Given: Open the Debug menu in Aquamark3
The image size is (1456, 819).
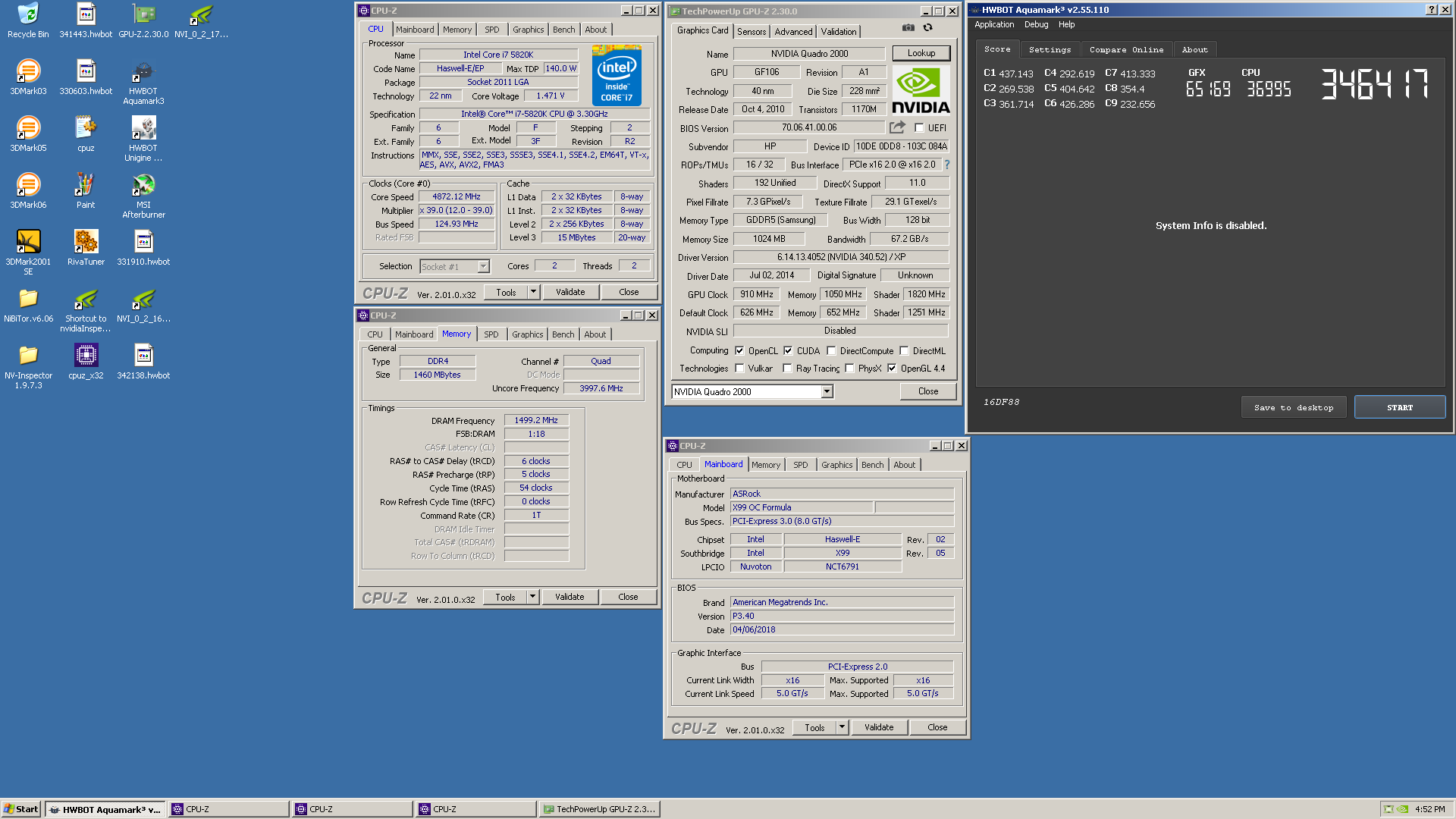Looking at the screenshot, I should [x=1036, y=24].
